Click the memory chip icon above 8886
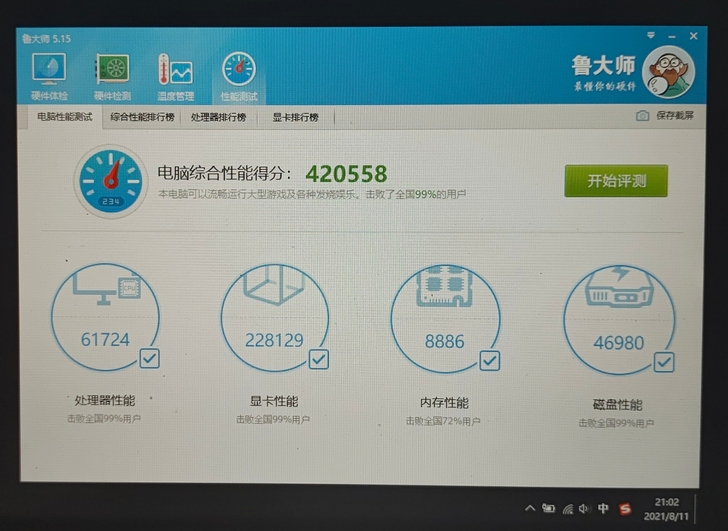Screen dimensions: 728x531 click(444, 286)
